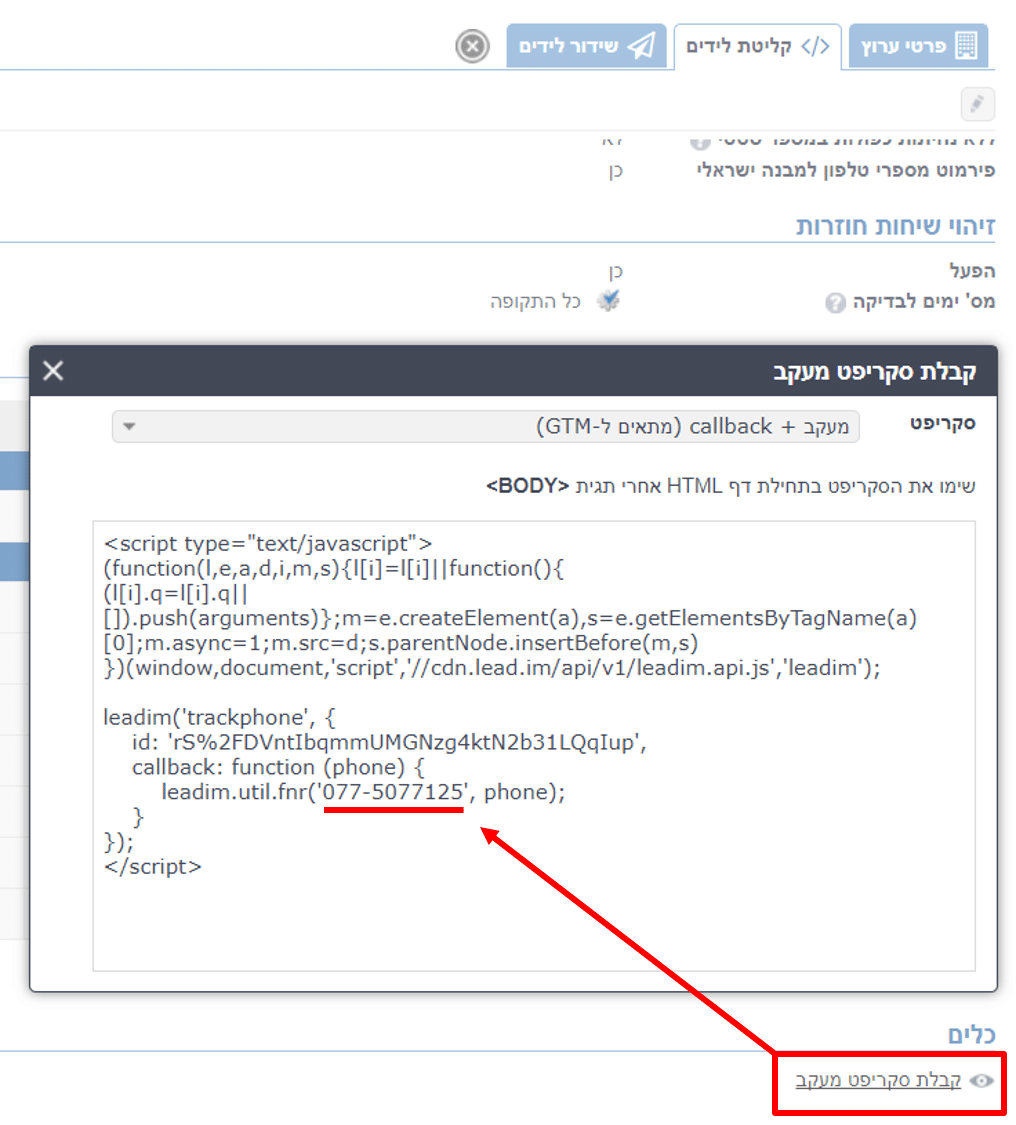The image size is (1016, 1125).
Task: Click the building icon on פרטי ערוץ tab
Action: tap(966, 46)
